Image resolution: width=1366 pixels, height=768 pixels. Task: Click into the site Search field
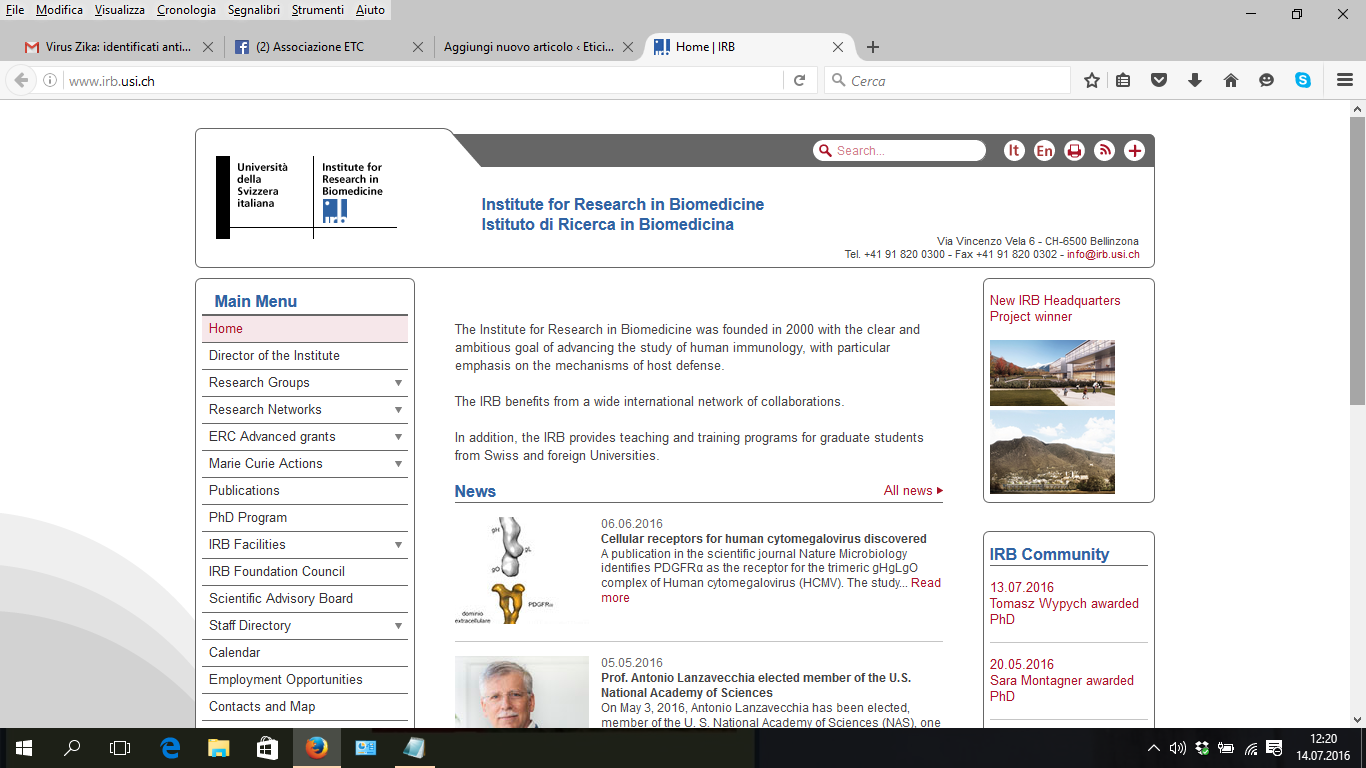point(900,151)
